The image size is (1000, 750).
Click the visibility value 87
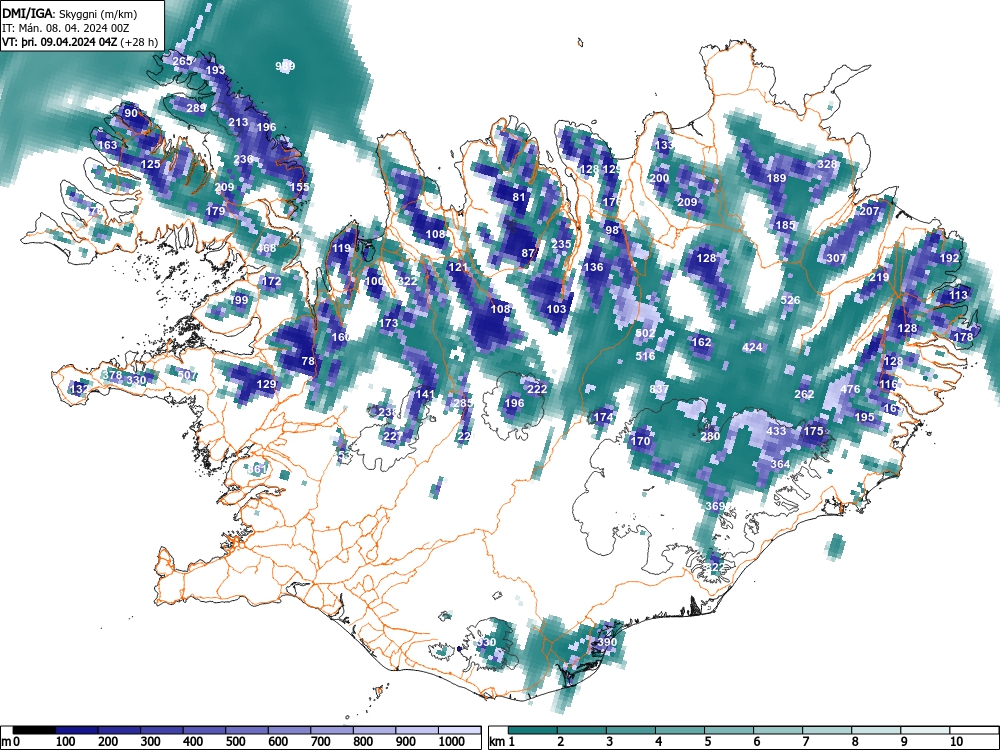(x=527, y=253)
